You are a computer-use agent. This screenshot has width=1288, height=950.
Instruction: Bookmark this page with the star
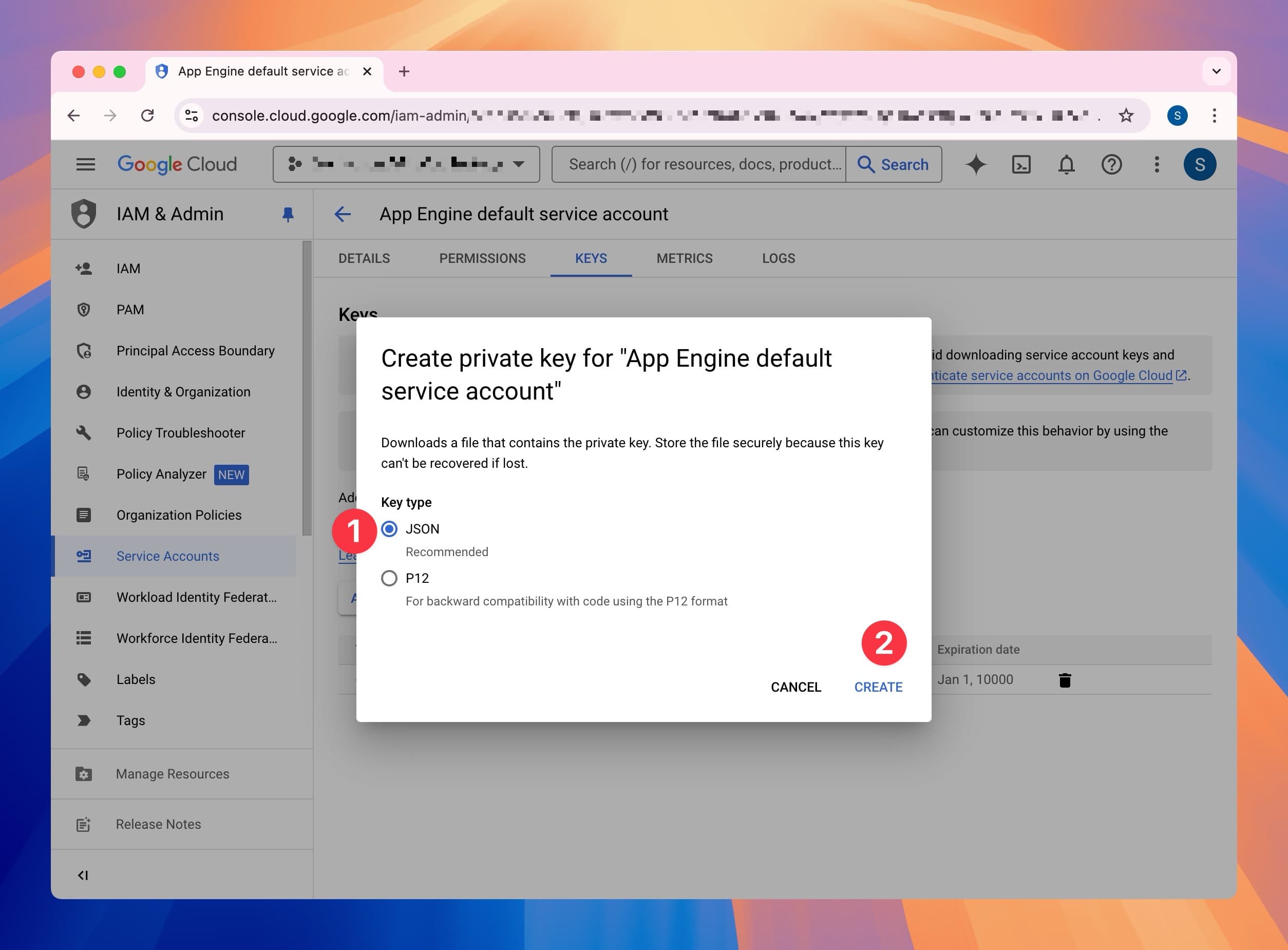point(1126,116)
